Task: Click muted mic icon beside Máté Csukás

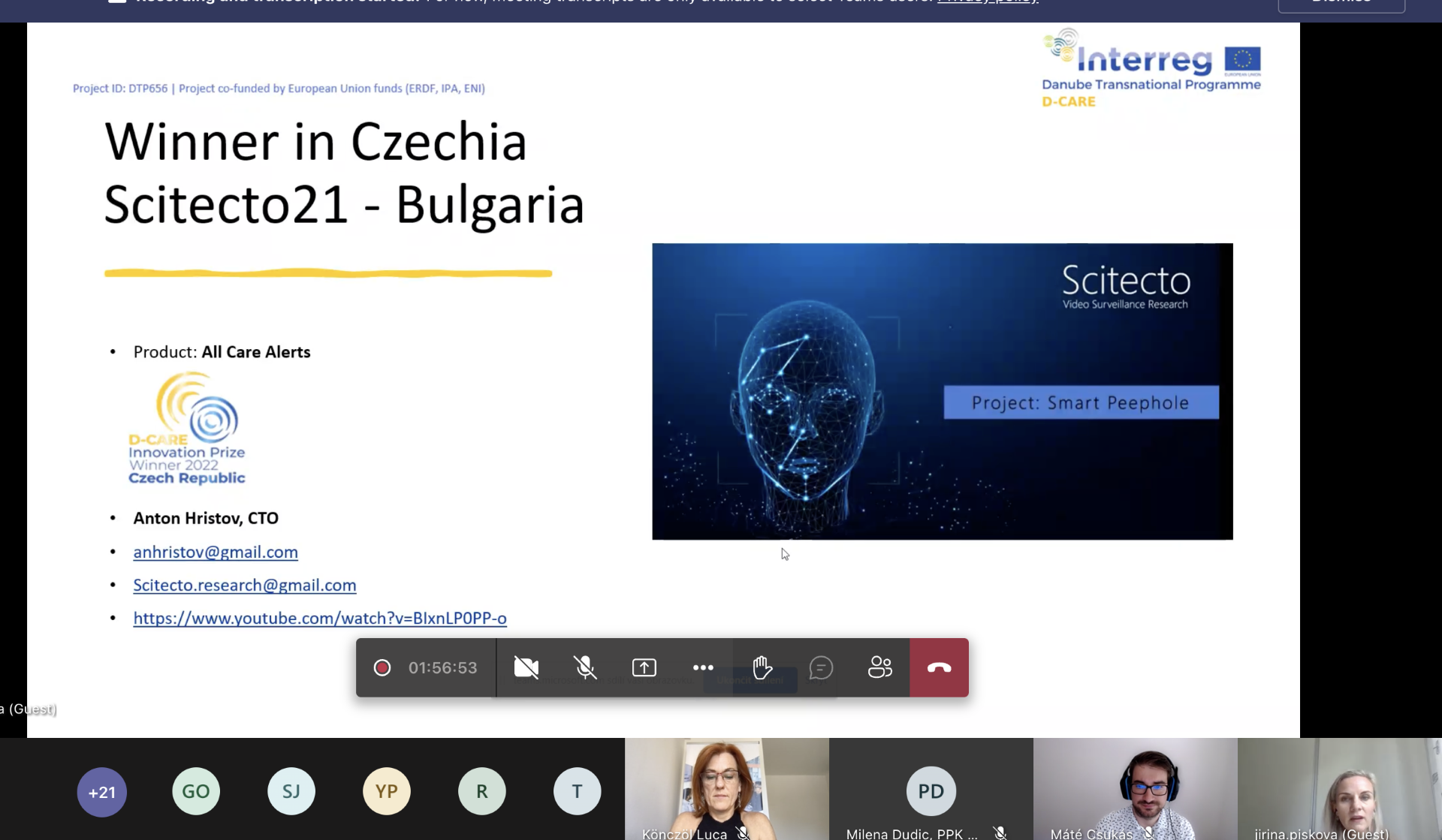Action: point(1149,833)
